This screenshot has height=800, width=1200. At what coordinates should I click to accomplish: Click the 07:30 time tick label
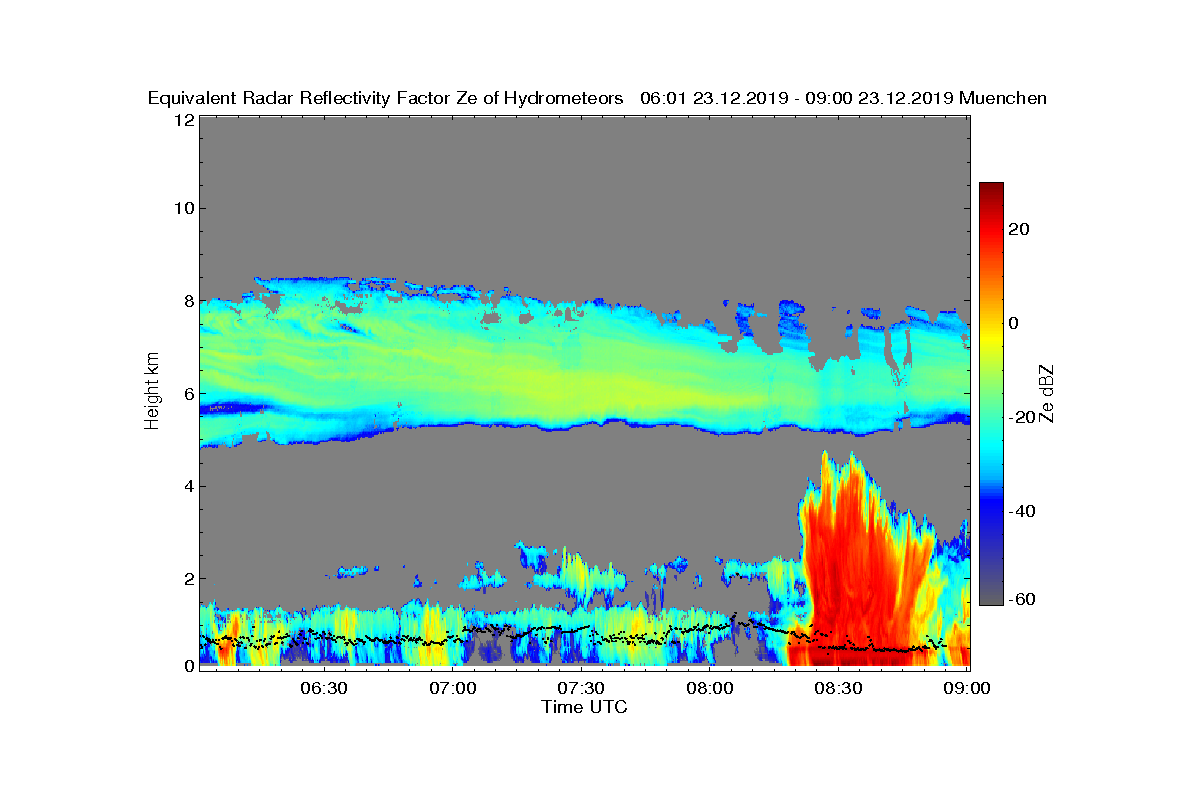coord(581,688)
